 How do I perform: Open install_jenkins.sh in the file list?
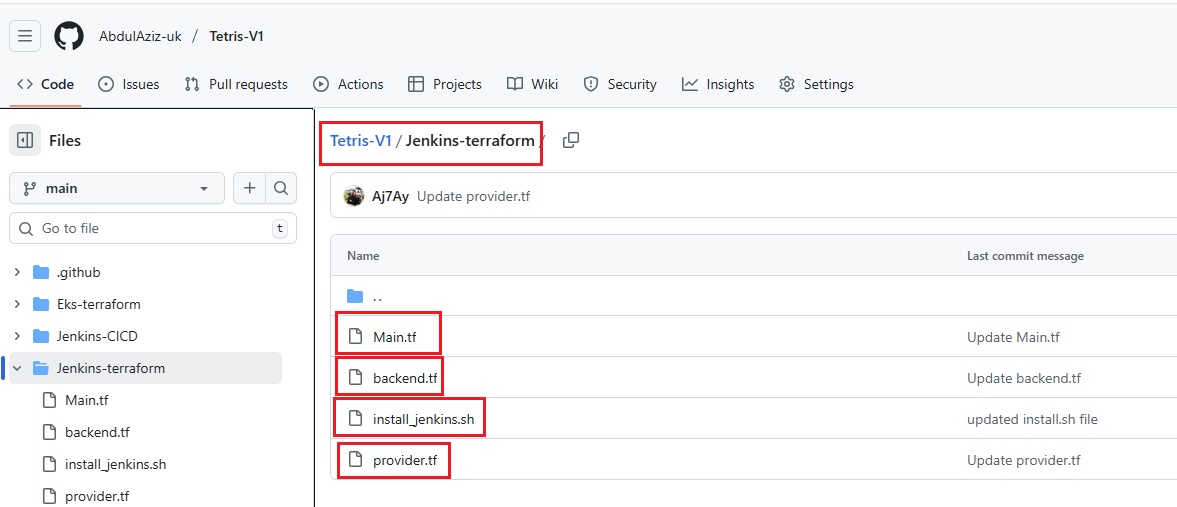point(423,419)
